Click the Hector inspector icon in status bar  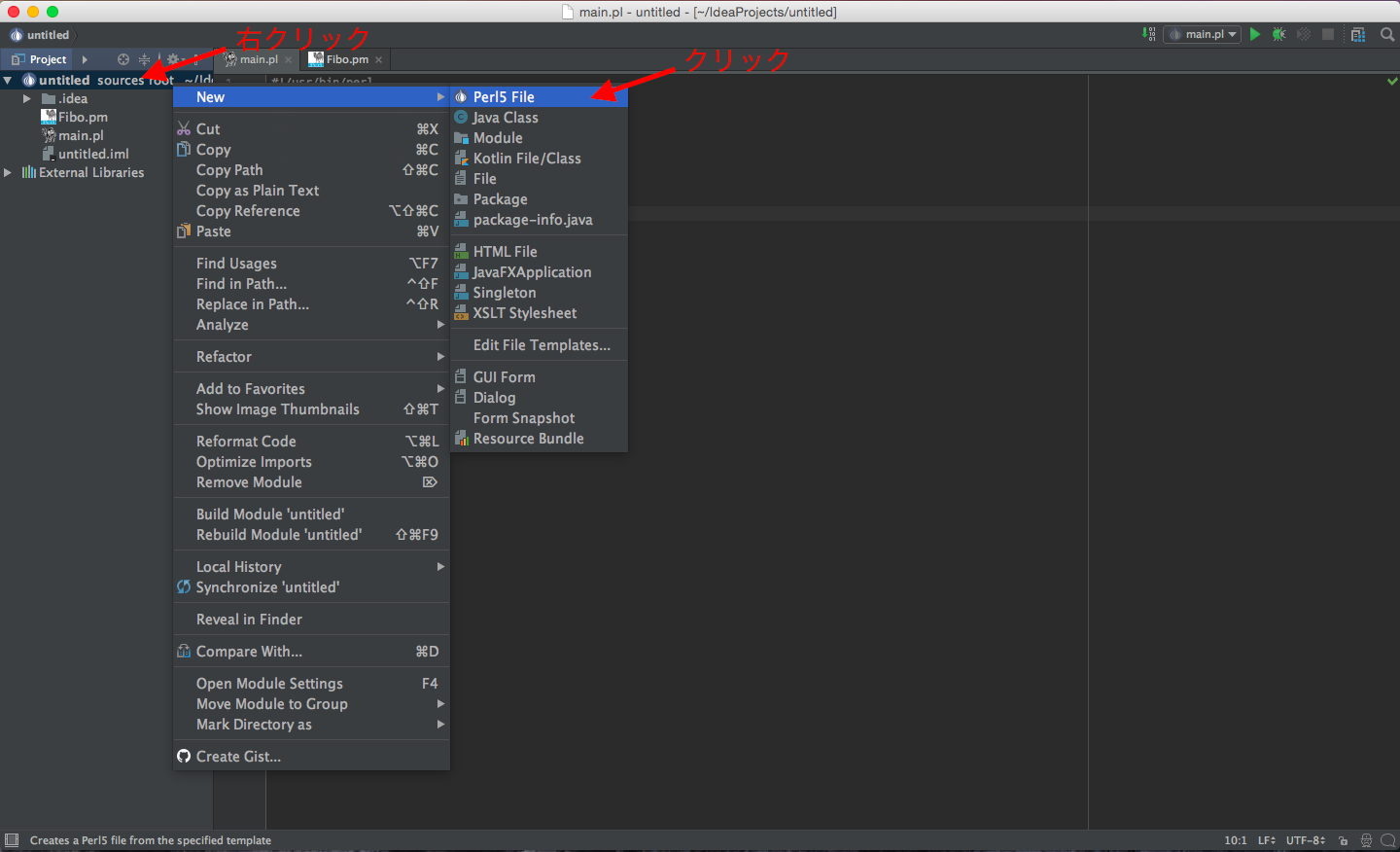pyautogui.click(x=1366, y=840)
